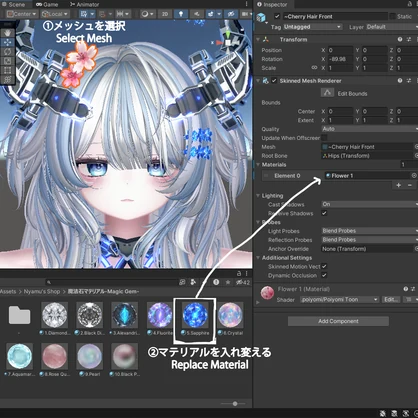
Task: Collapse the Materials foldout
Action: click(258, 164)
